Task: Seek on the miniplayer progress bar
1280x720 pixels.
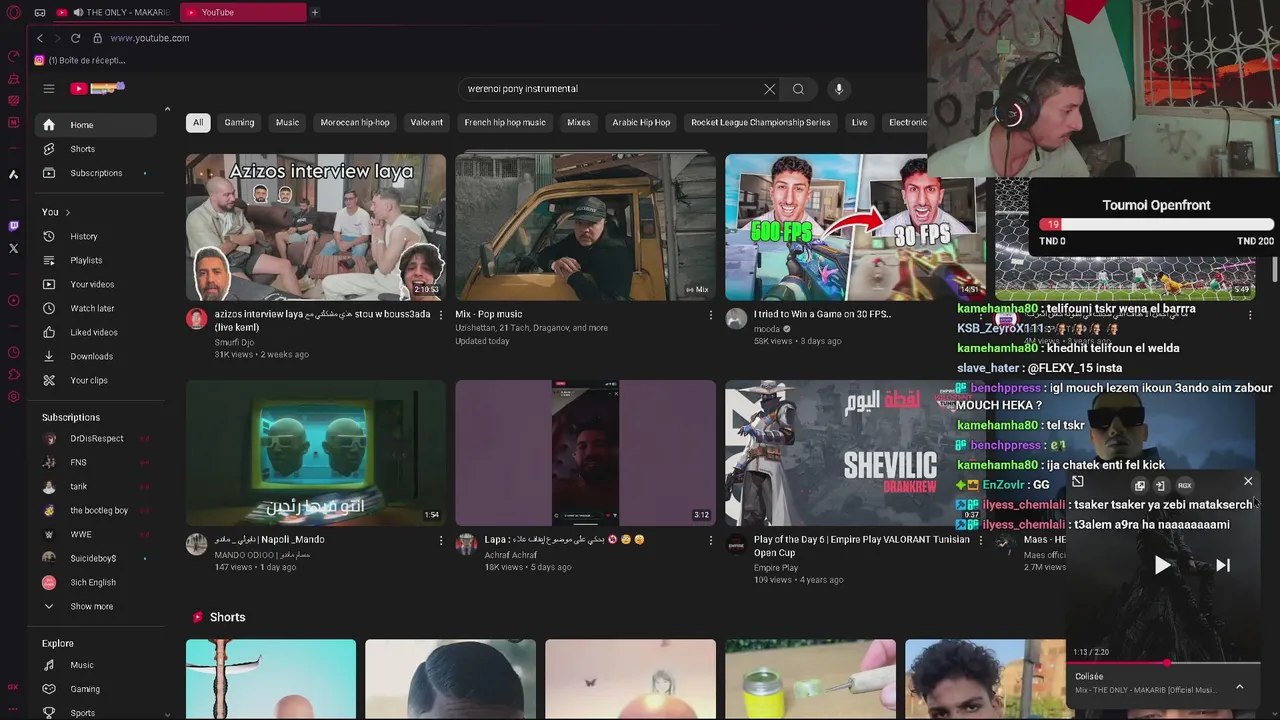Action: 1163,663
